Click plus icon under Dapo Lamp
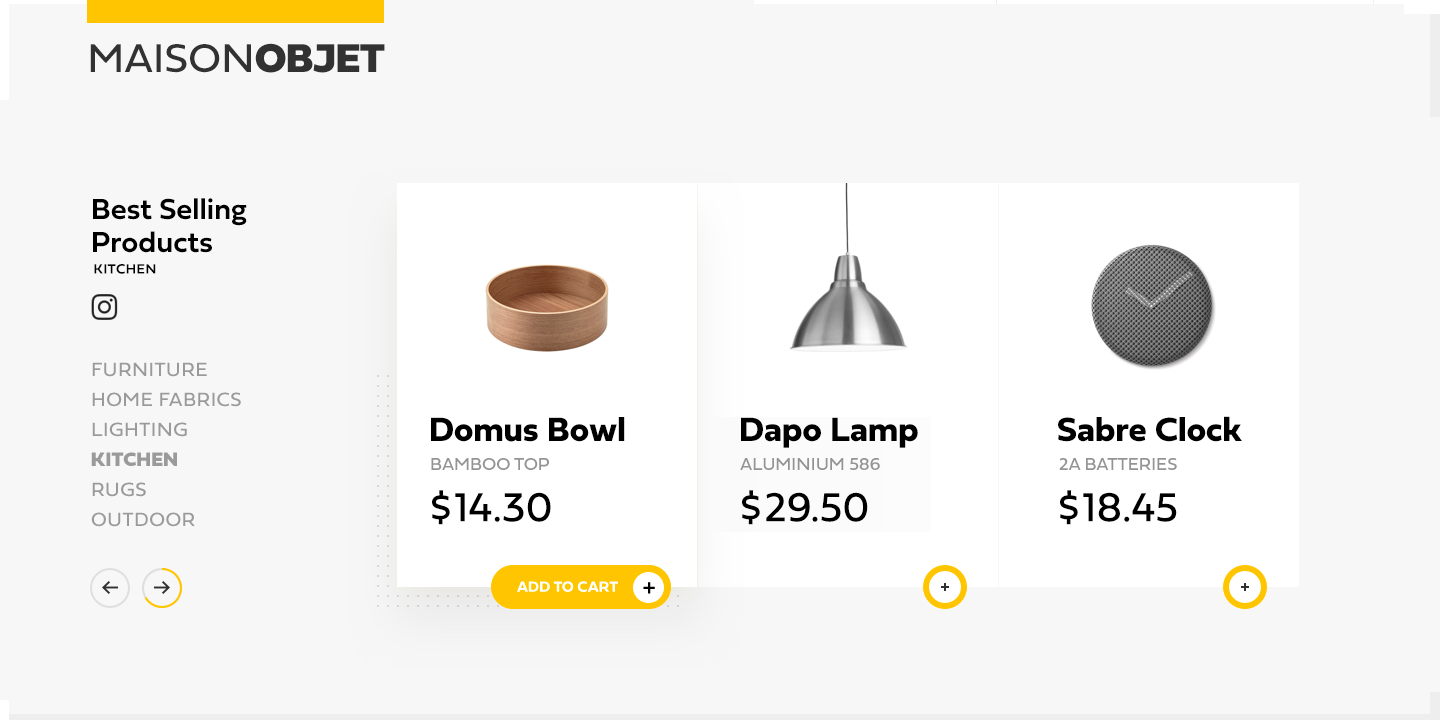Image resolution: width=1440 pixels, height=720 pixels. coord(945,587)
